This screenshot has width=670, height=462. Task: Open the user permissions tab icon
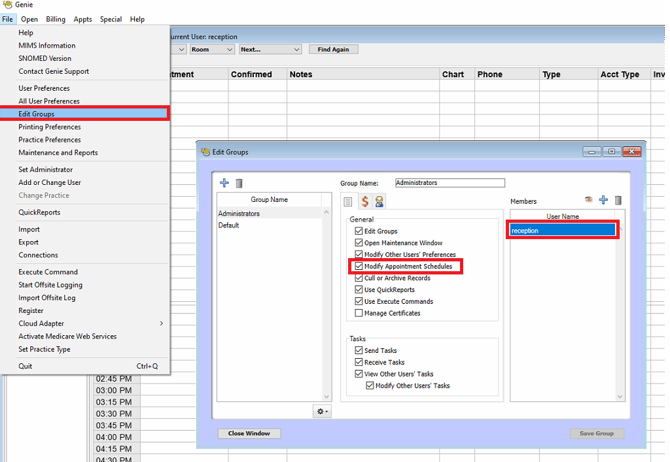click(x=380, y=202)
